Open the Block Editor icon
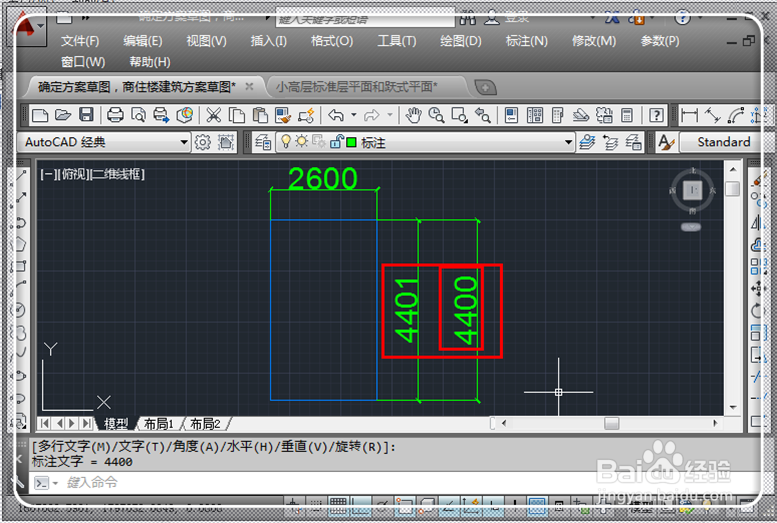 click(x=306, y=116)
